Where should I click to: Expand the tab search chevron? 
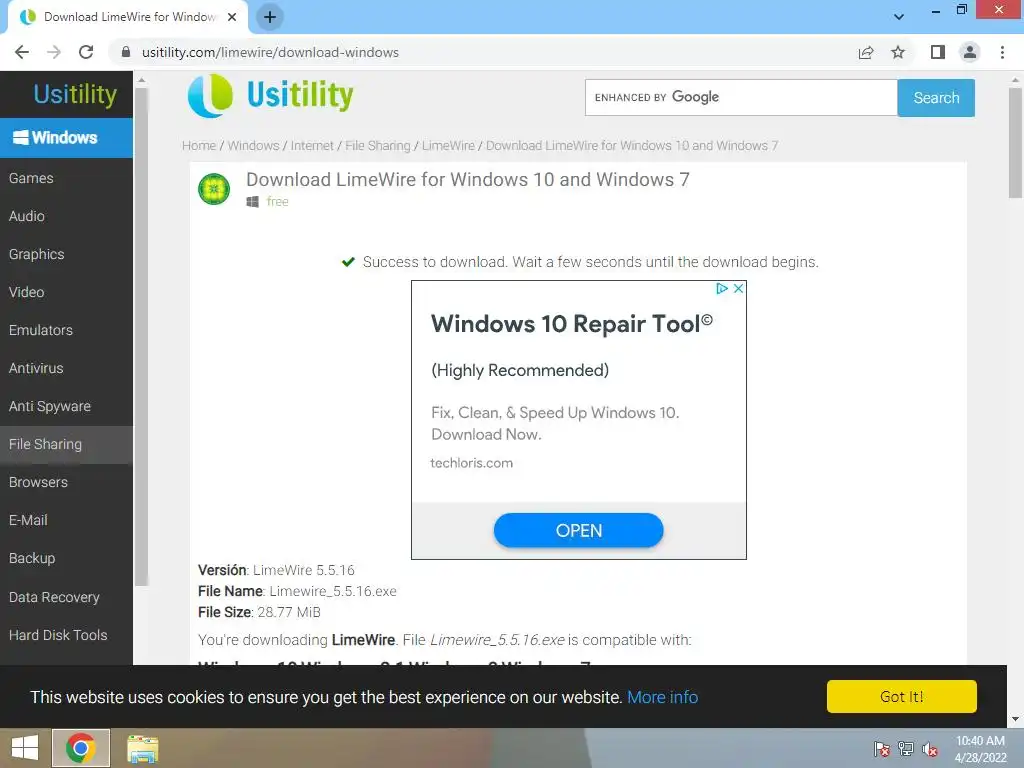899,17
